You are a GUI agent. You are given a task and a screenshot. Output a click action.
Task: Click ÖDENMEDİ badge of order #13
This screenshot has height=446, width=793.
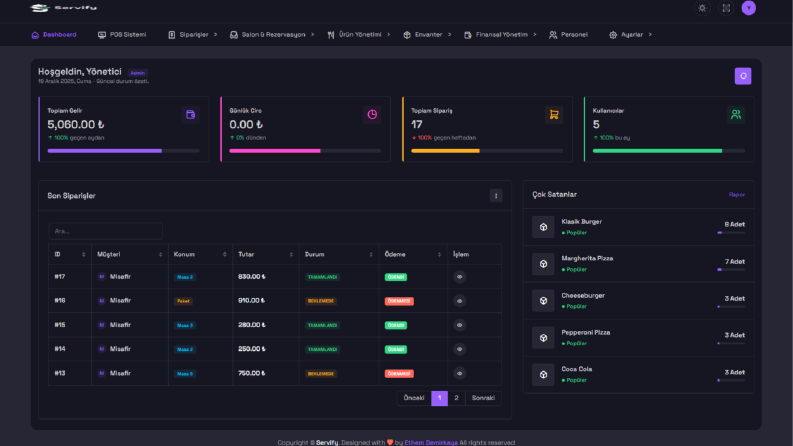(399, 374)
